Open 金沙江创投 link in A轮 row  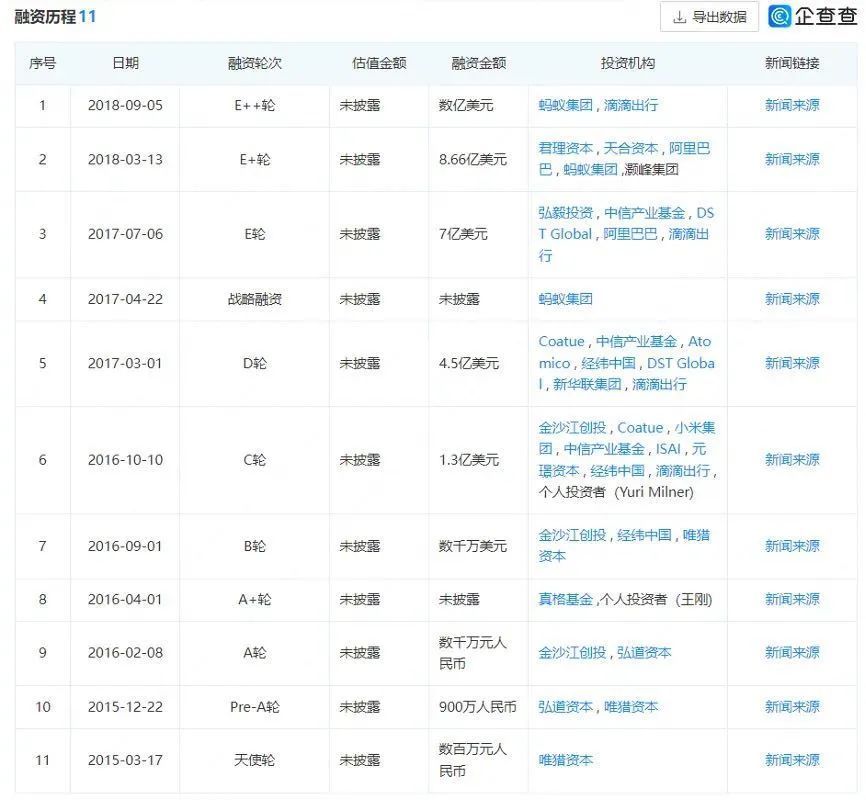point(572,653)
